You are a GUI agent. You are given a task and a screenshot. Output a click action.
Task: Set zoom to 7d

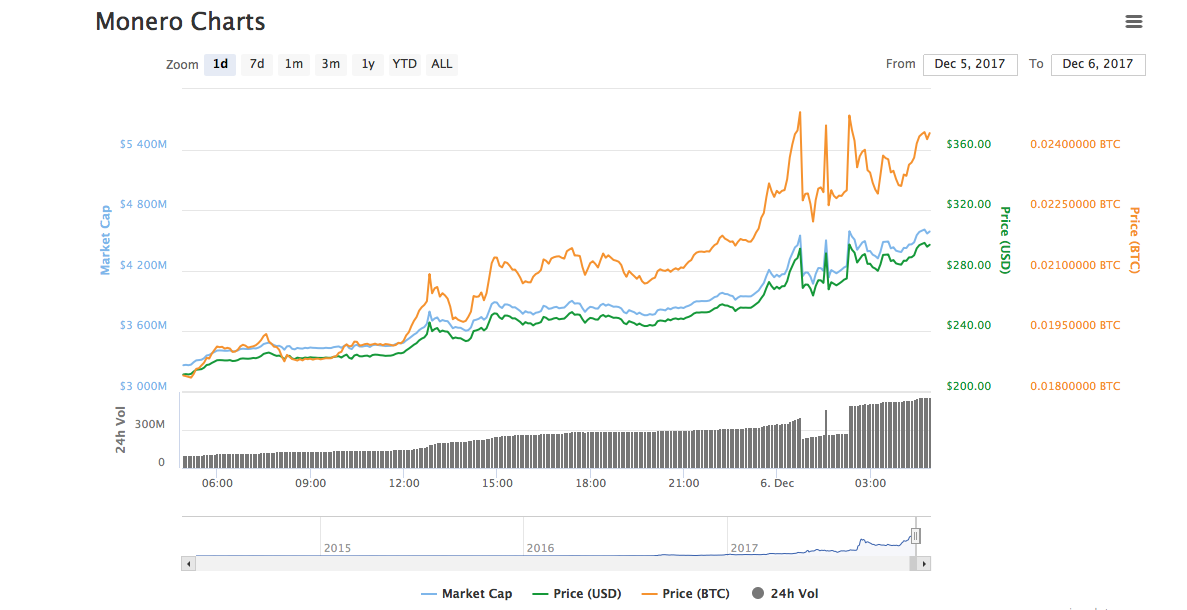click(x=257, y=64)
